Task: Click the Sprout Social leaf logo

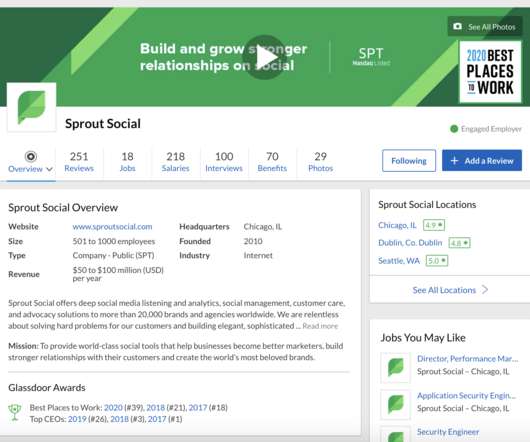Action: tap(31, 107)
